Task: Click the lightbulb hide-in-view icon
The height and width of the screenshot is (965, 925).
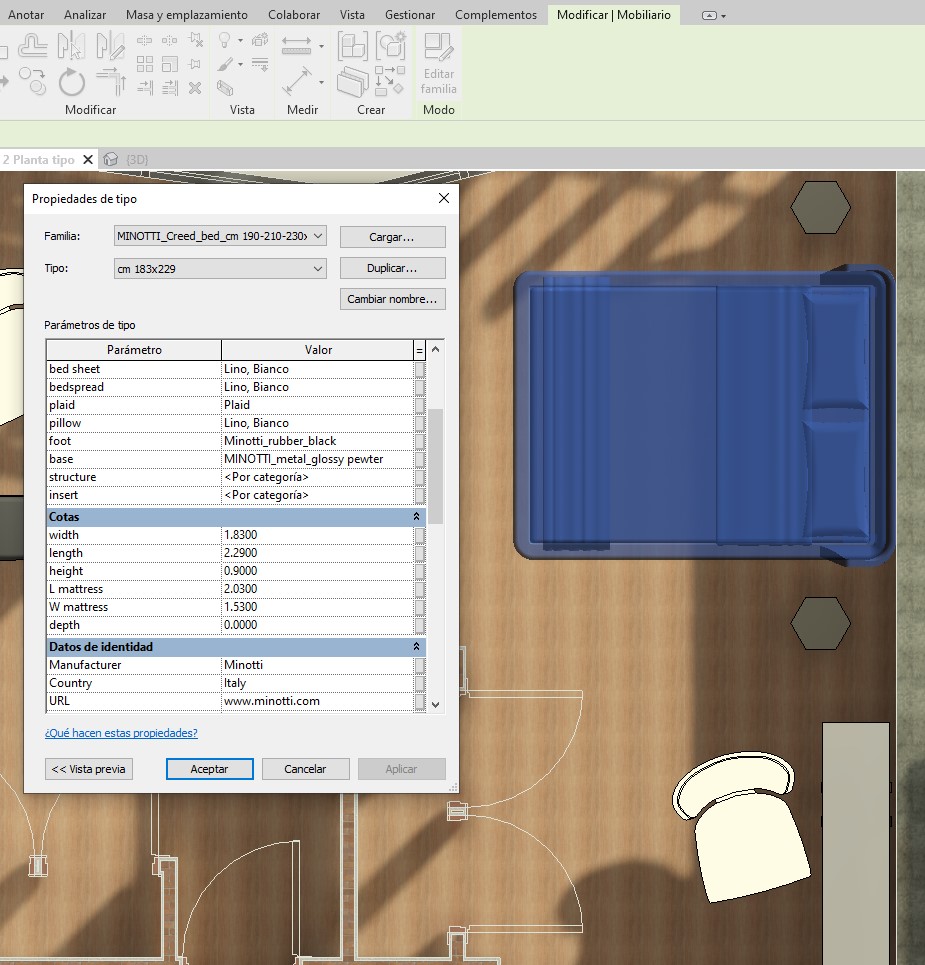Action: click(225, 41)
